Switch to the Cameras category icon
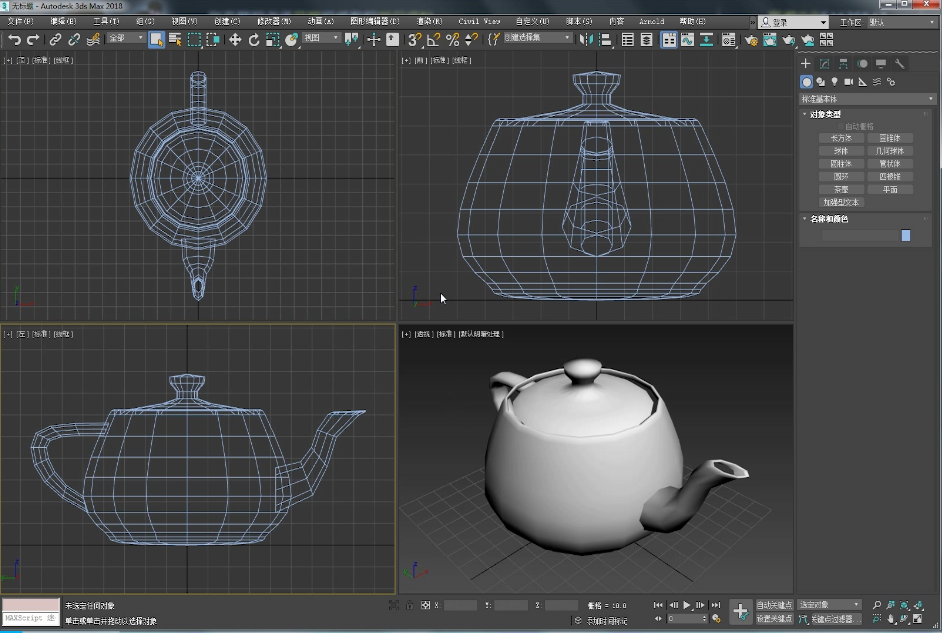The width and height of the screenshot is (942, 633). tap(848, 82)
